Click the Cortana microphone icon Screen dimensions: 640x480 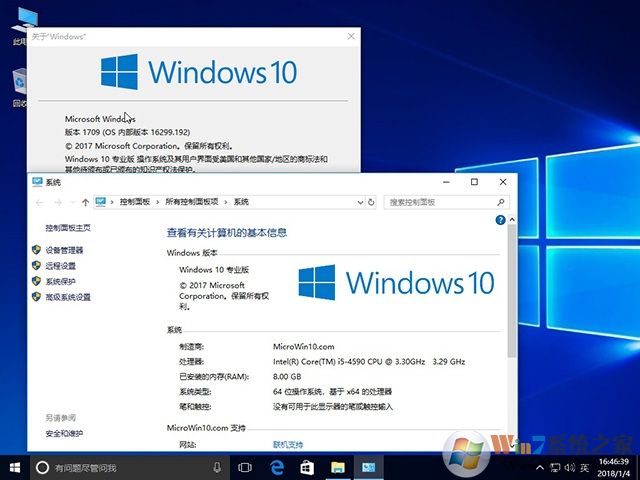tap(217, 467)
